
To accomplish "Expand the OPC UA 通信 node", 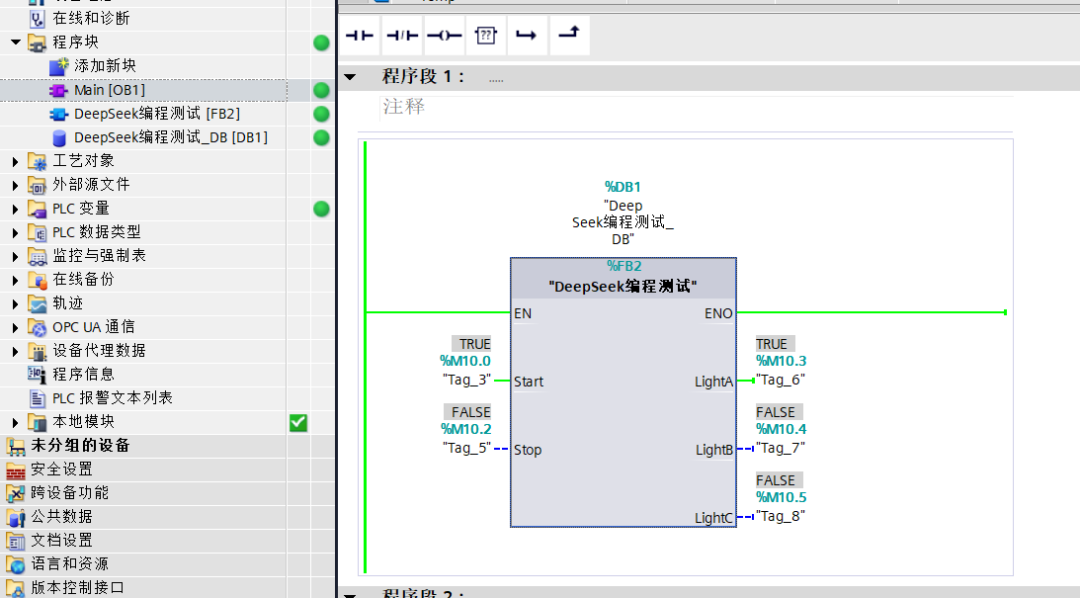I will click(x=15, y=328).
